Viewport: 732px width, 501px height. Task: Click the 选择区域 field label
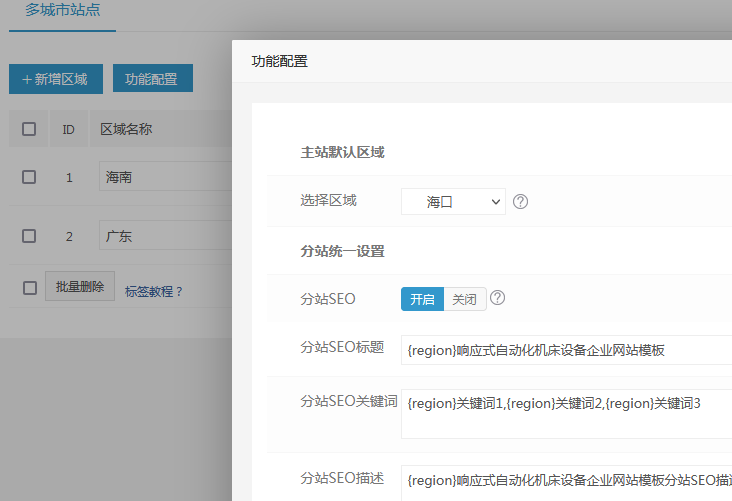pos(329,200)
